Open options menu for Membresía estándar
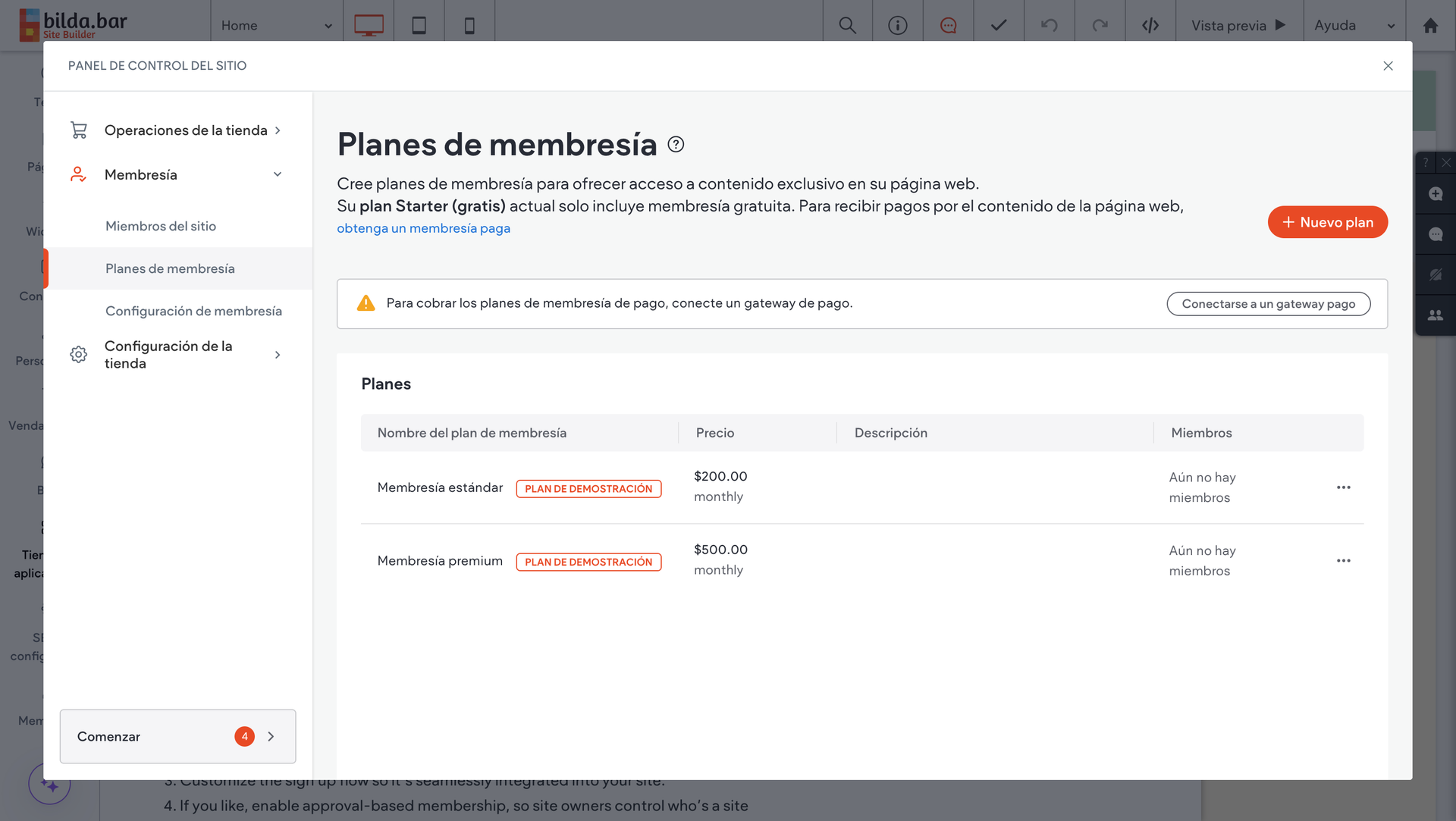Screen dimensions: 1456x821 (x=1344, y=487)
